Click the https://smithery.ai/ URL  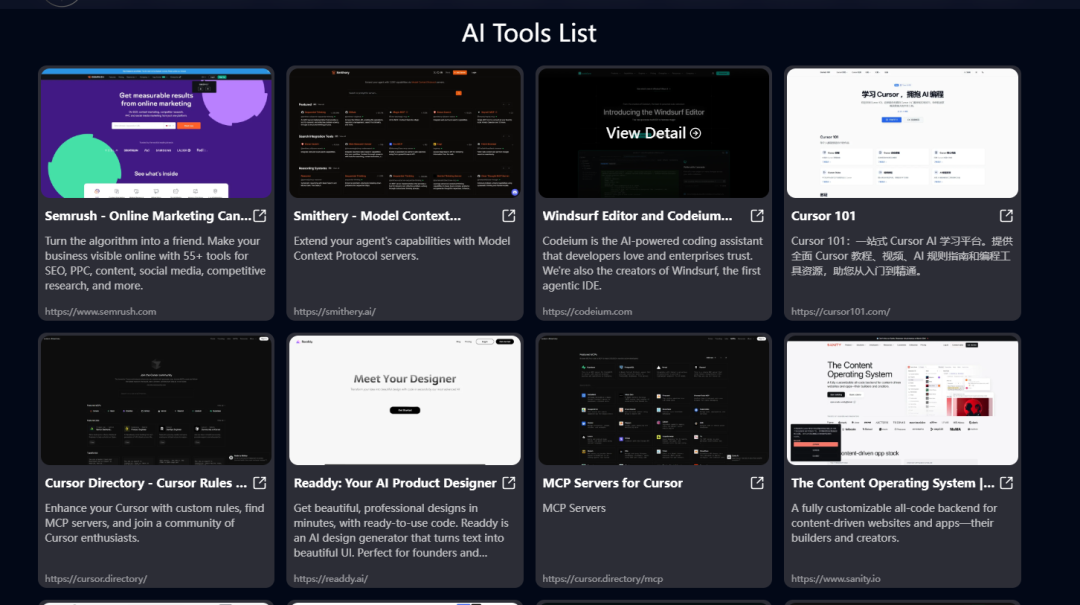click(x=335, y=311)
